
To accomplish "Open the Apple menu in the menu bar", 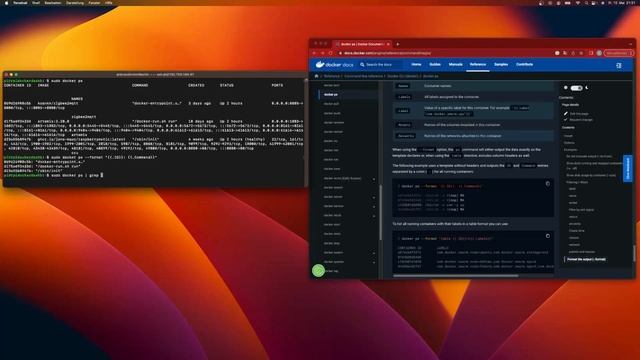I will (x=6, y=3).
